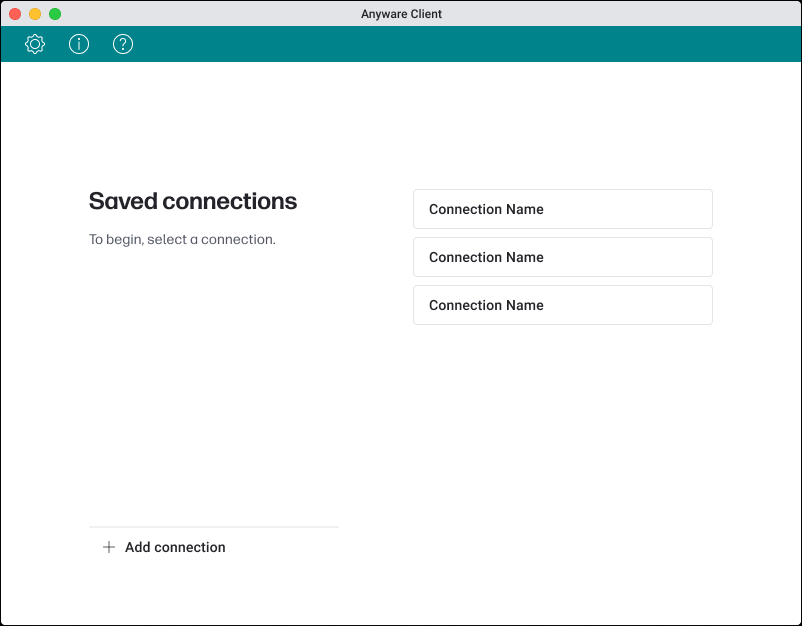Select the middle Connection Name entry
The height and width of the screenshot is (626, 802).
point(563,257)
